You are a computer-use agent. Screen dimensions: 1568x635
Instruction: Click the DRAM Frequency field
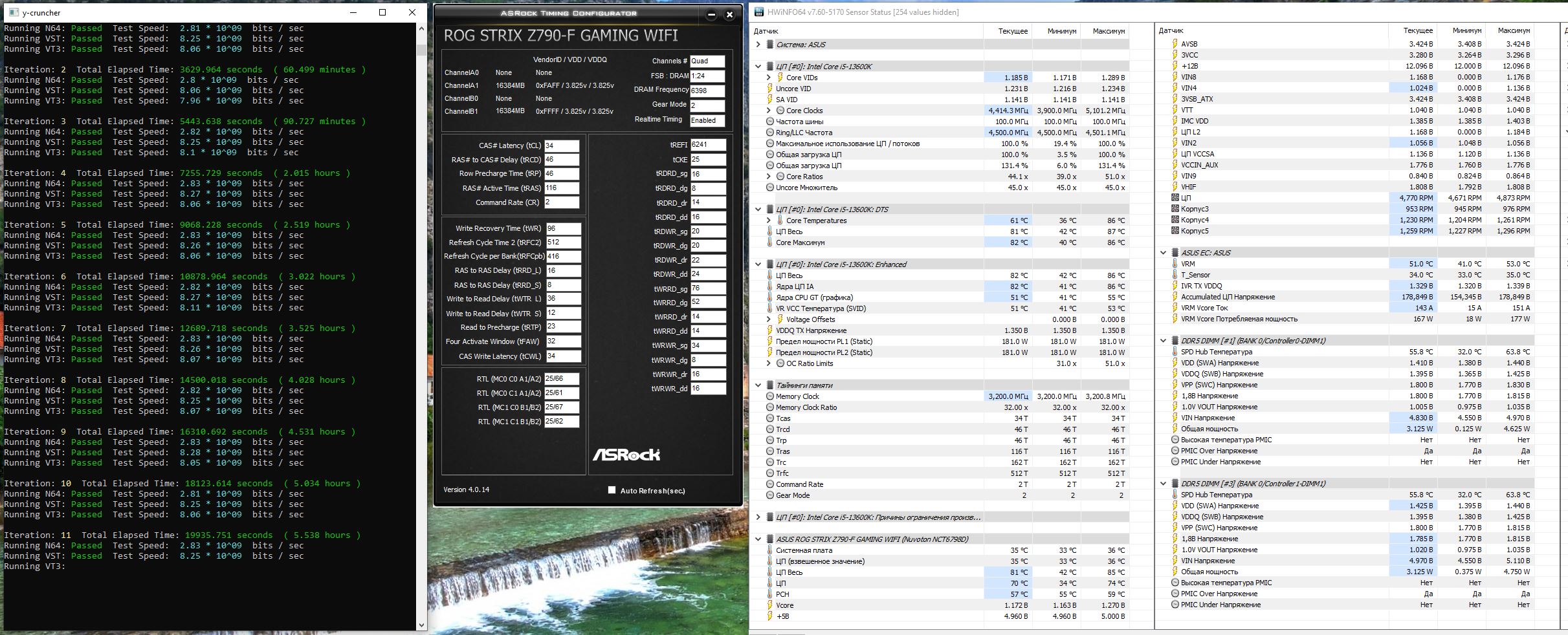tap(707, 91)
